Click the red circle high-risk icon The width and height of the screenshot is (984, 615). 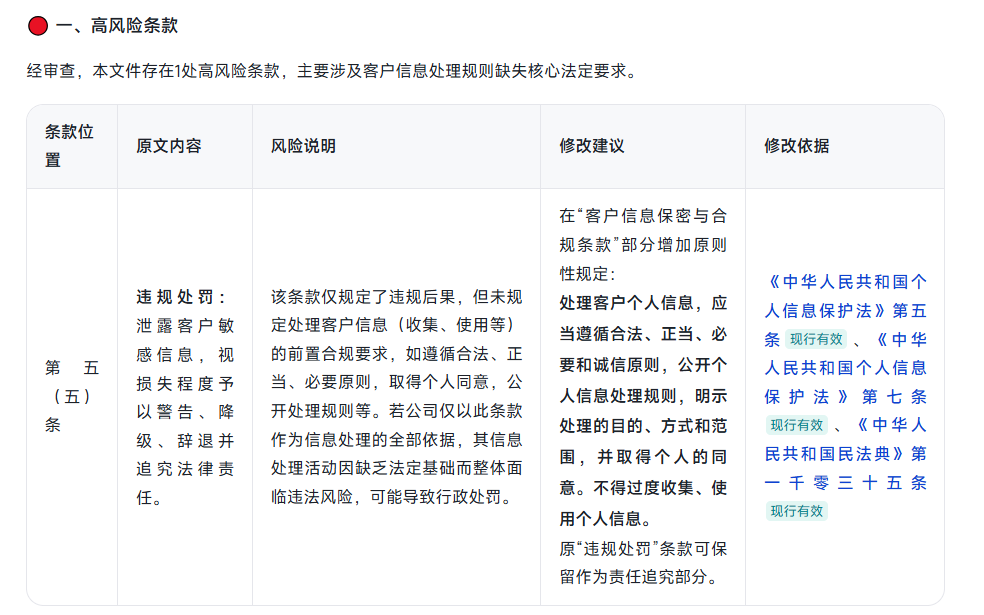pyautogui.click(x=38, y=26)
